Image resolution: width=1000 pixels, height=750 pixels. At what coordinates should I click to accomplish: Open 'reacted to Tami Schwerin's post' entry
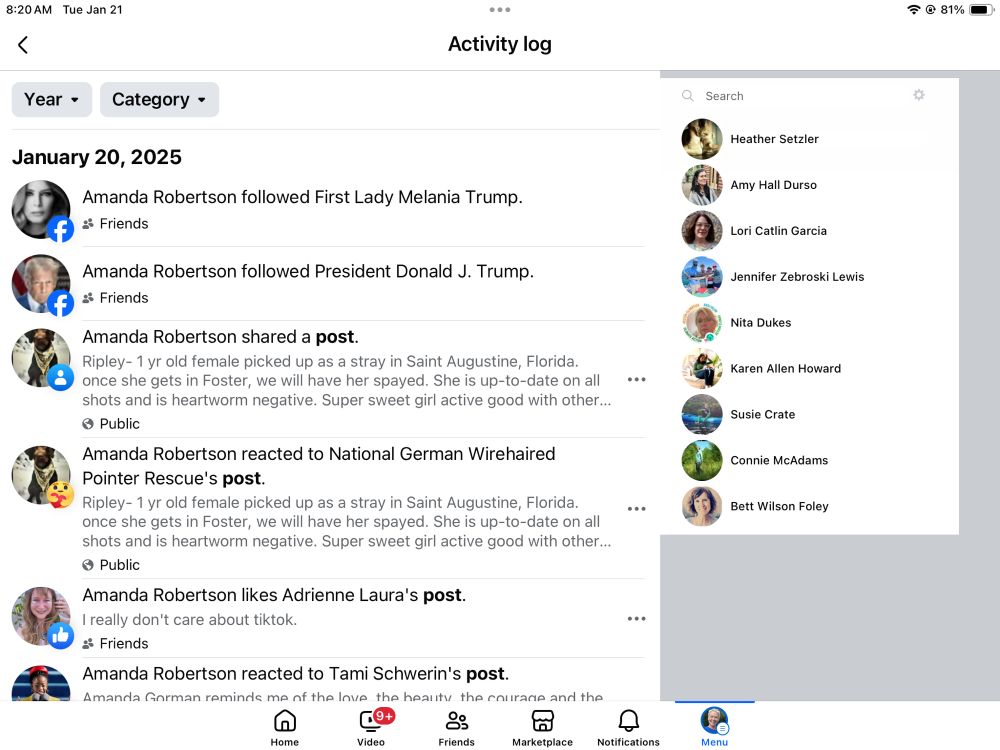(x=328, y=681)
